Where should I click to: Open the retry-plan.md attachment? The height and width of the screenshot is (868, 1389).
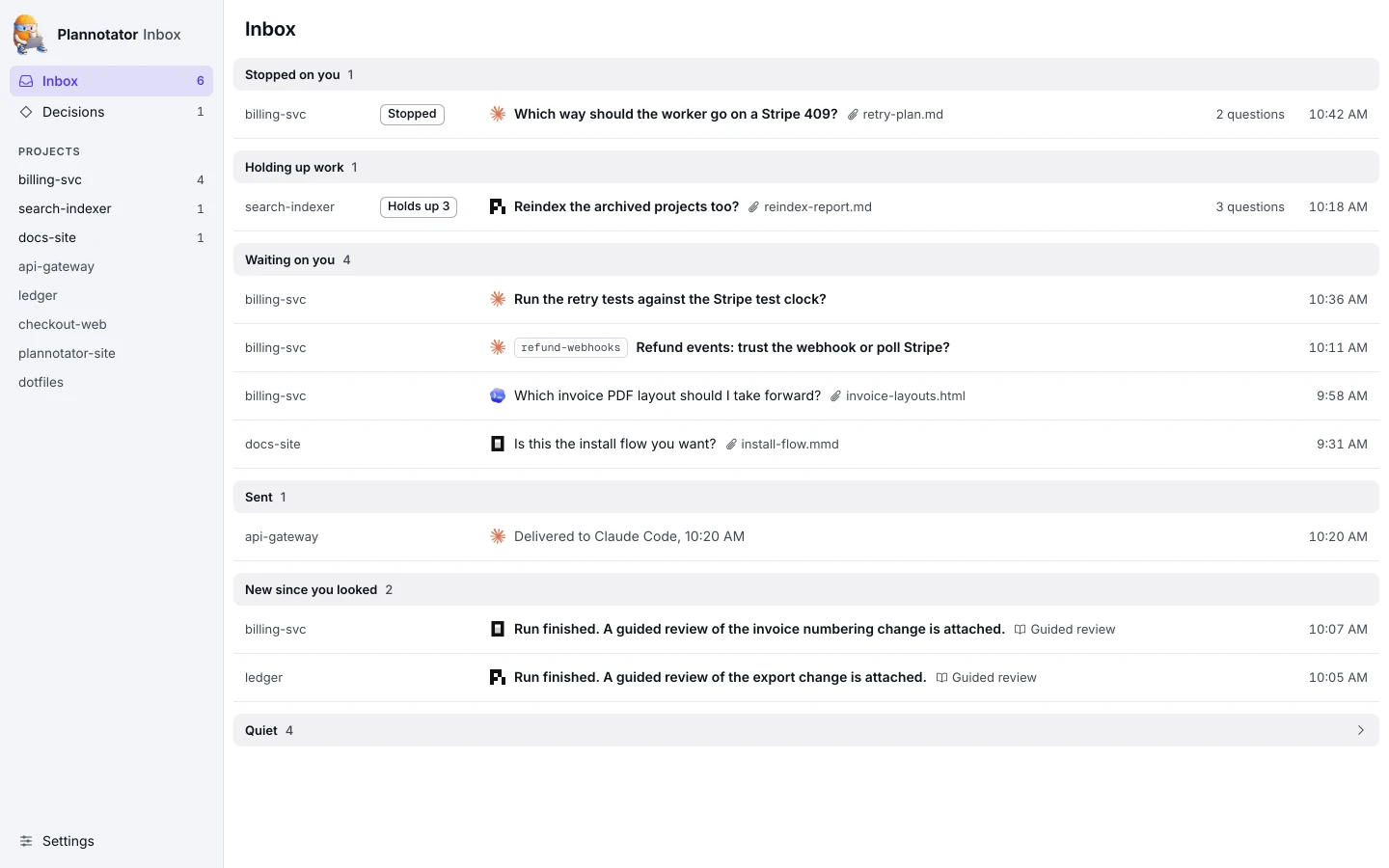click(x=895, y=115)
